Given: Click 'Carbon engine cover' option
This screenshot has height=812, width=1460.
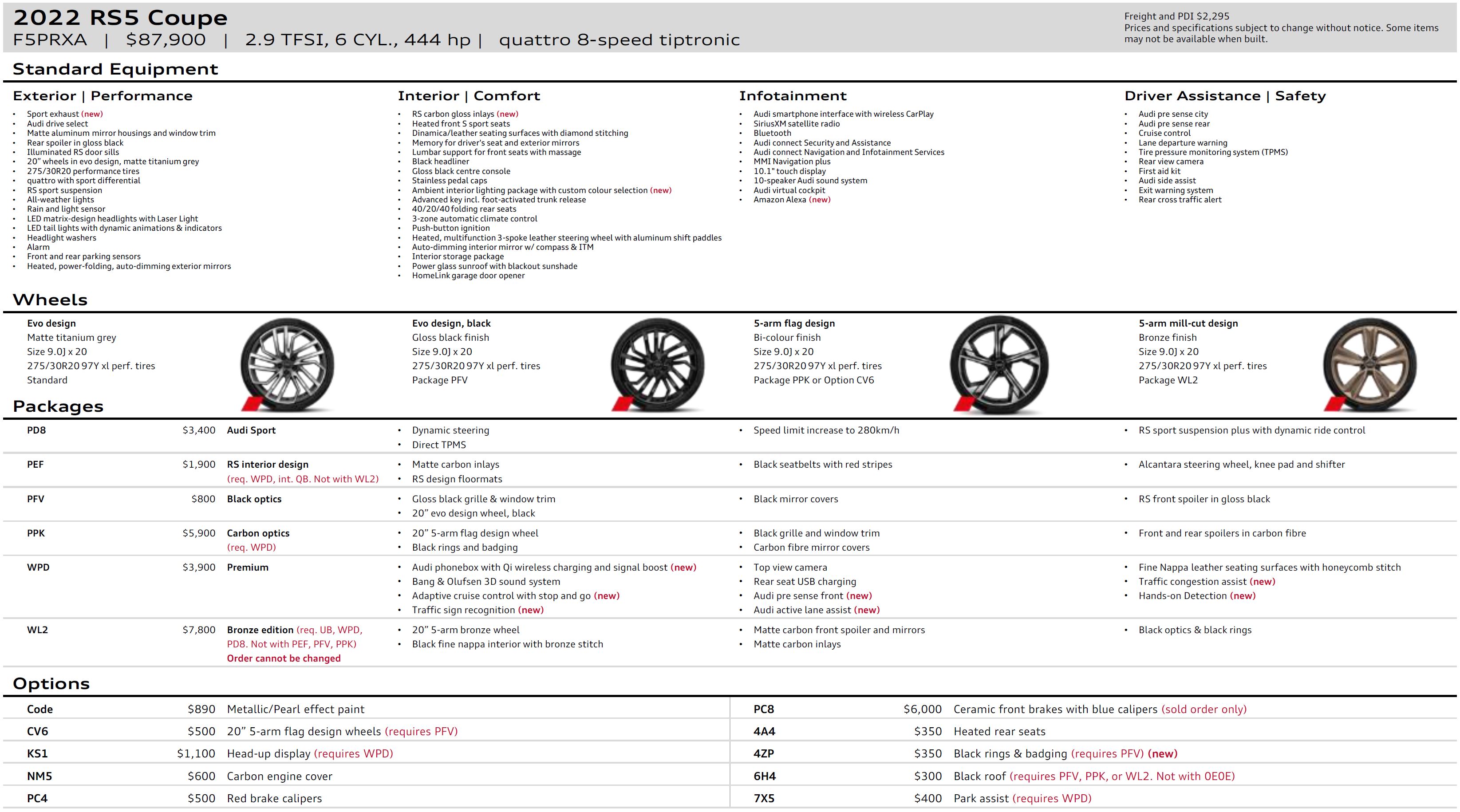Looking at the screenshot, I should (x=280, y=777).
